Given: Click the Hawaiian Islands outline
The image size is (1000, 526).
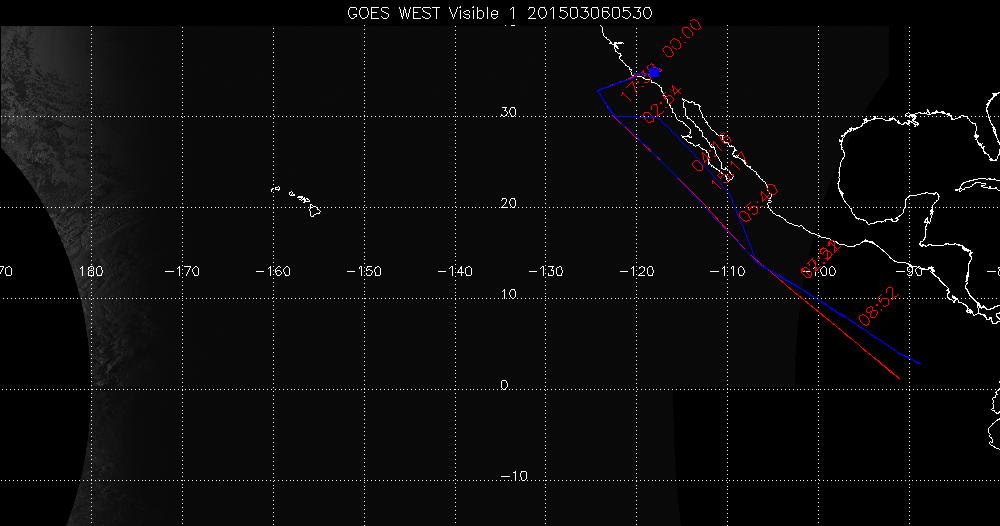Looking at the screenshot, I should click(x=299, y=199).
